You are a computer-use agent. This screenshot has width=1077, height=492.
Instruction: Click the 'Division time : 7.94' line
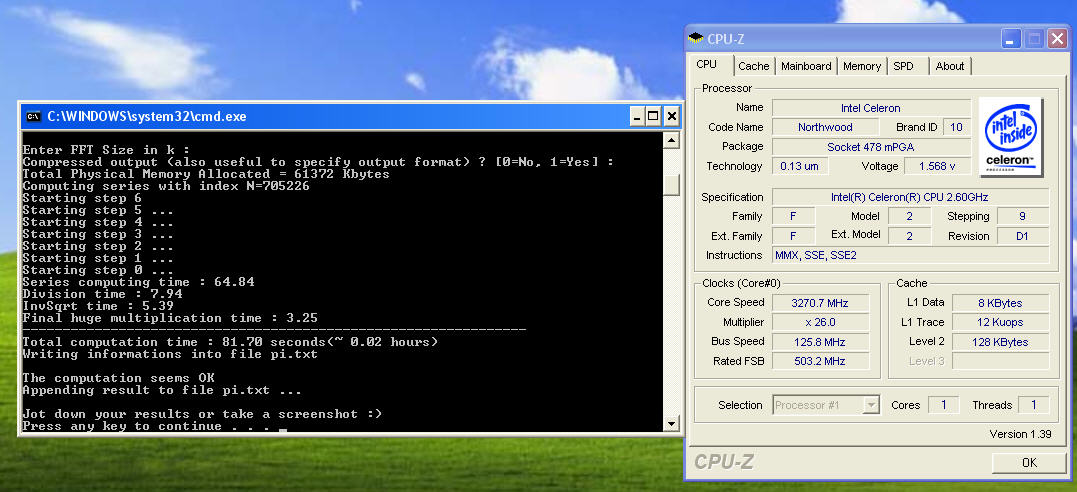coord(102,294)
